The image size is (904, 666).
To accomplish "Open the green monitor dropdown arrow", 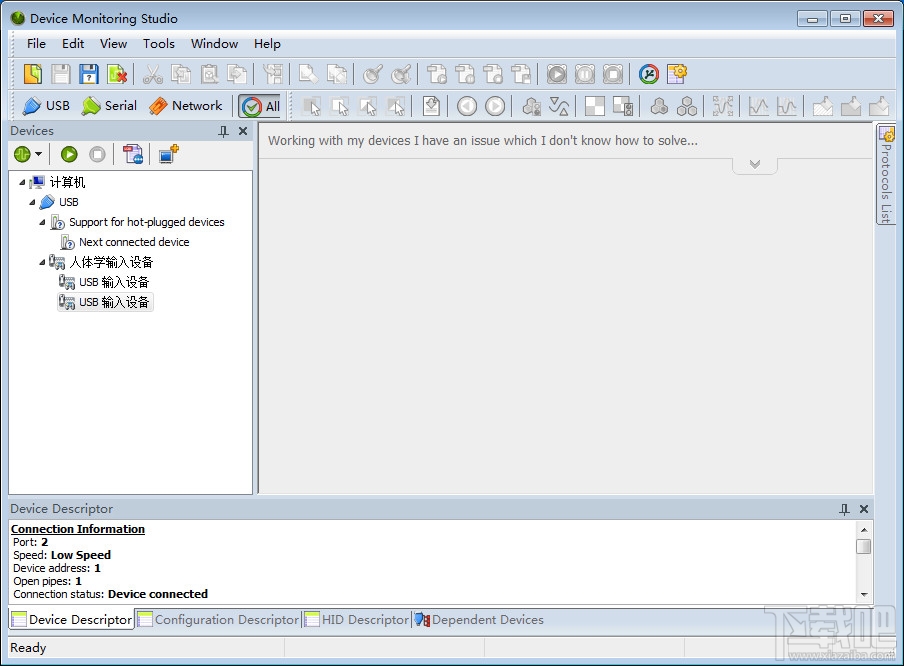I will pos(39,154).
